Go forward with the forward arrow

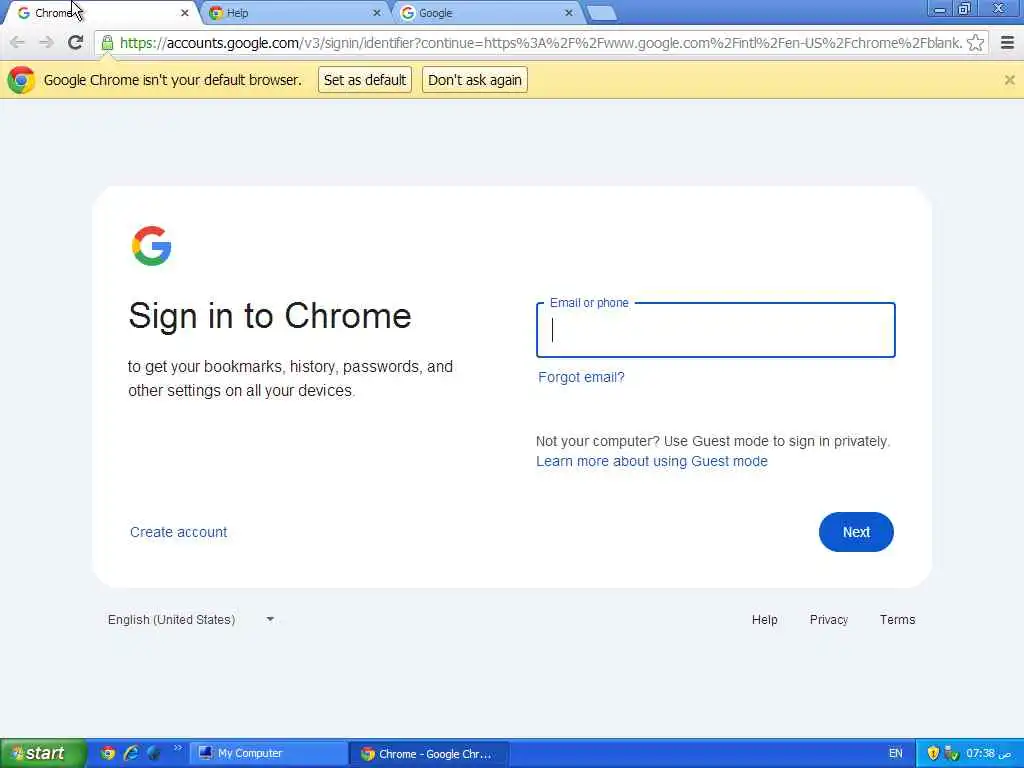point(46,42)
